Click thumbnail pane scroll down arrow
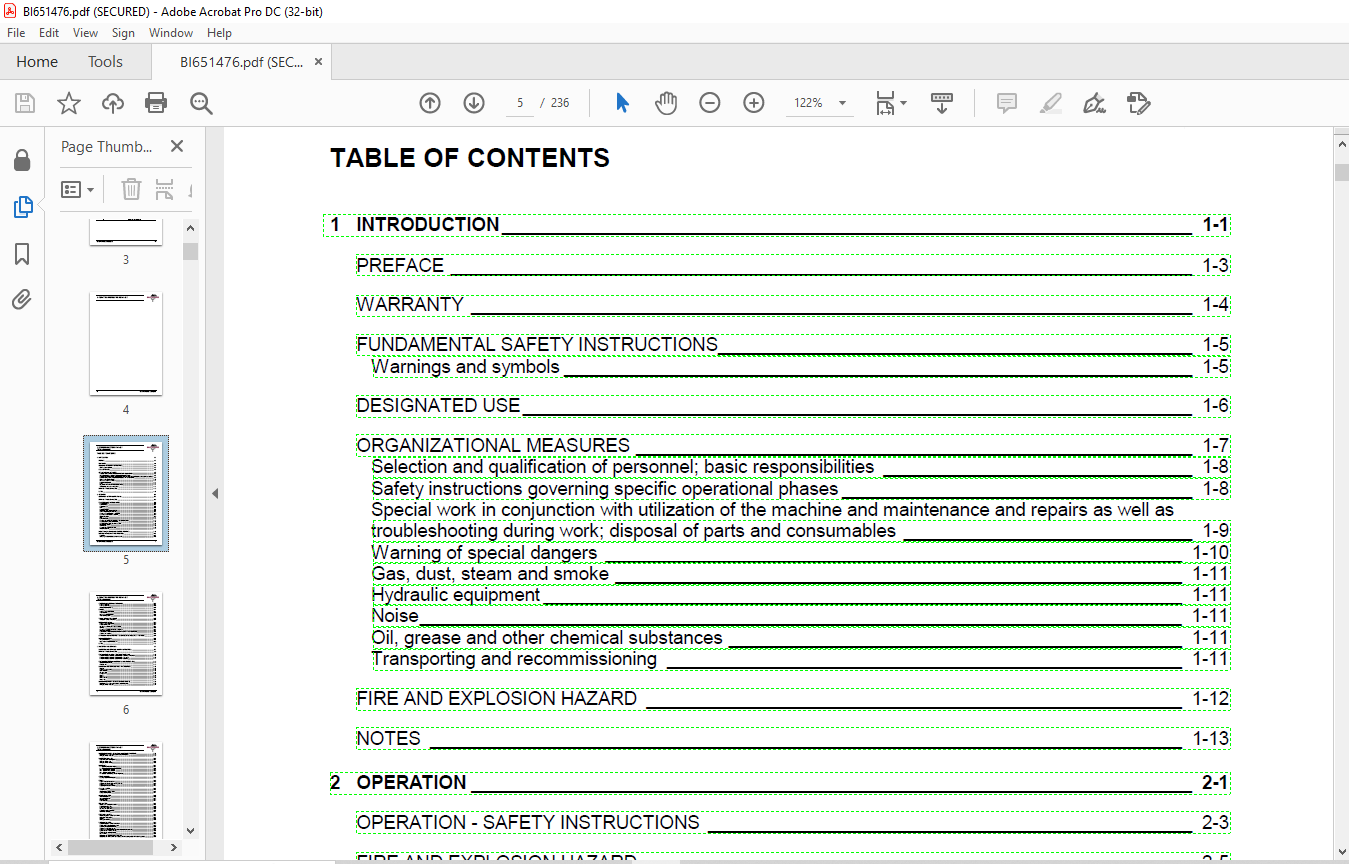The image size is (1349, 864). 190,830
